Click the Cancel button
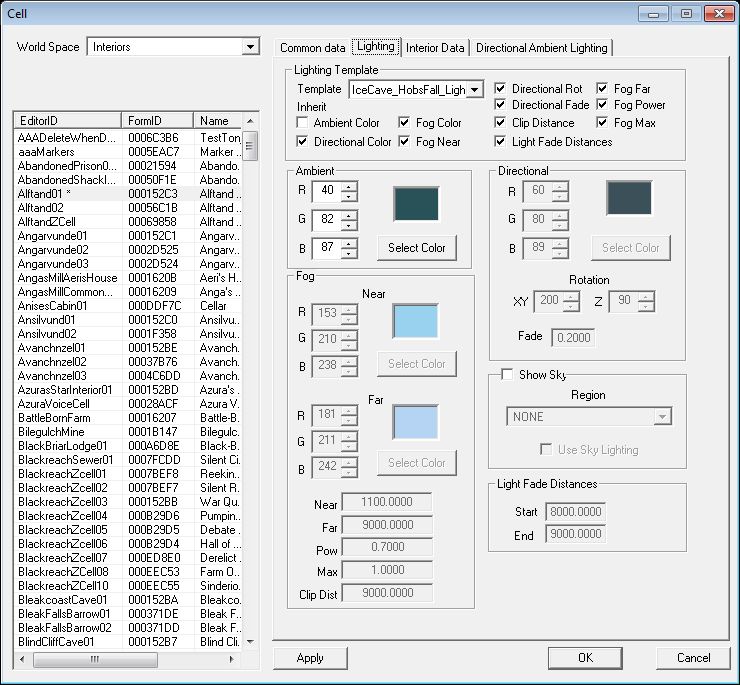 click(x=693, y=658)
